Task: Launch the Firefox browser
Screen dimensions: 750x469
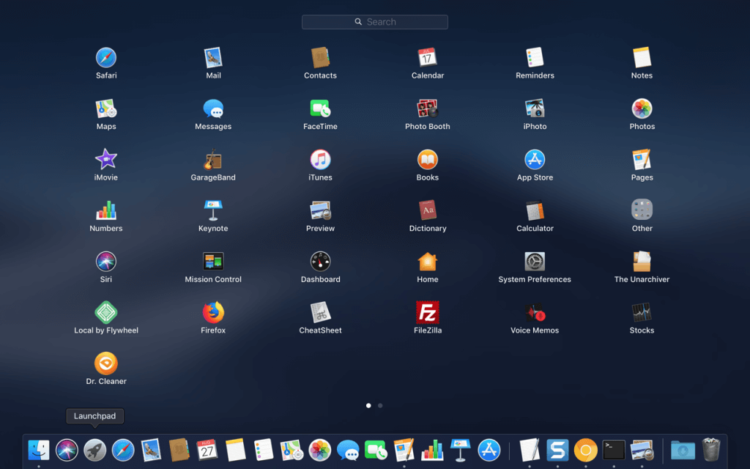Action: tap(213, 313)
